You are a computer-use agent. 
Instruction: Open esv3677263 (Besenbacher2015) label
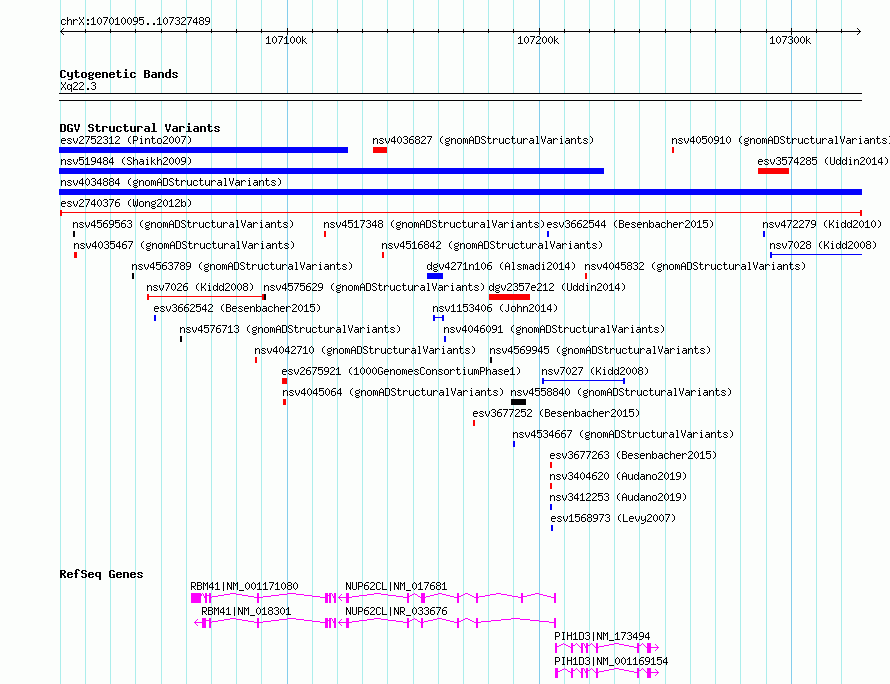tap(633, 455)
